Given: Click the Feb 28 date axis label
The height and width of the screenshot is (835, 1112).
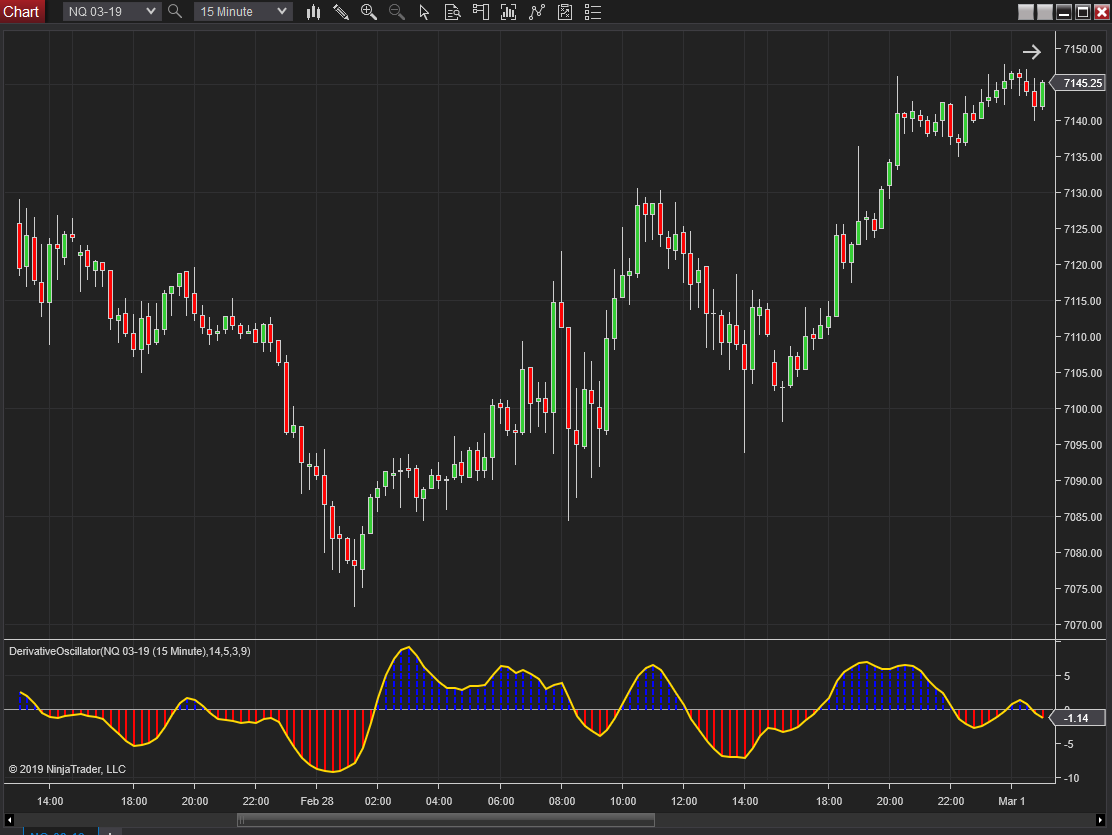Looking at the screenshot, I should [x=316, y=801].
